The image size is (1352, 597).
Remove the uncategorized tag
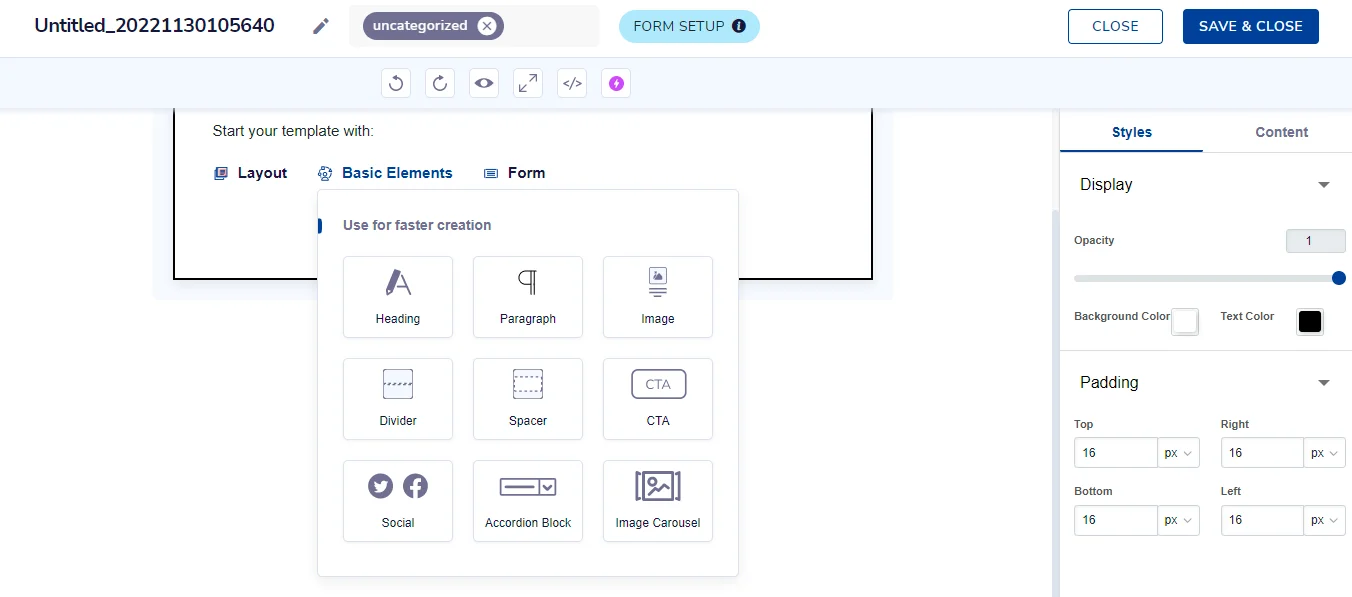click(485, 25)
